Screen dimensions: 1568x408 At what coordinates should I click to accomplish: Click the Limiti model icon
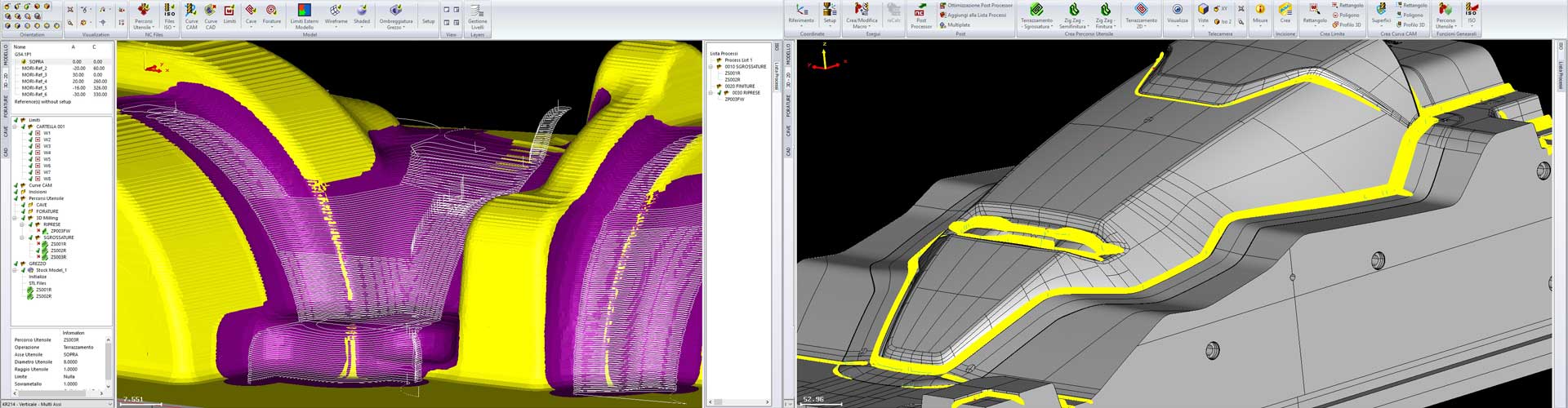pos(229,15)
